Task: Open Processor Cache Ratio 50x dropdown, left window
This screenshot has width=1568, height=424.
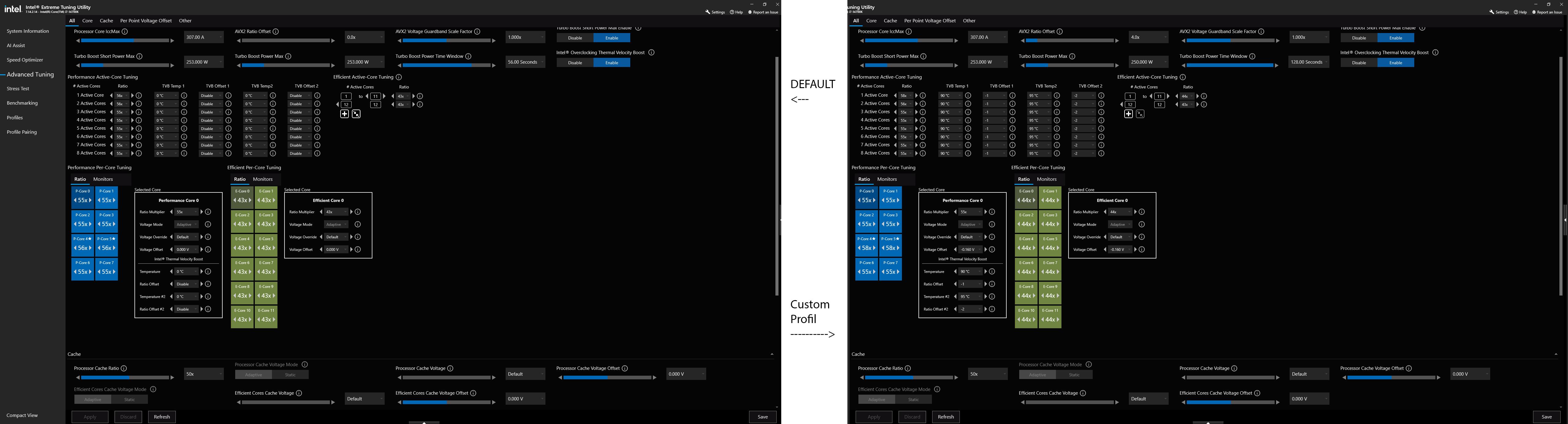Action: point(204,374)
